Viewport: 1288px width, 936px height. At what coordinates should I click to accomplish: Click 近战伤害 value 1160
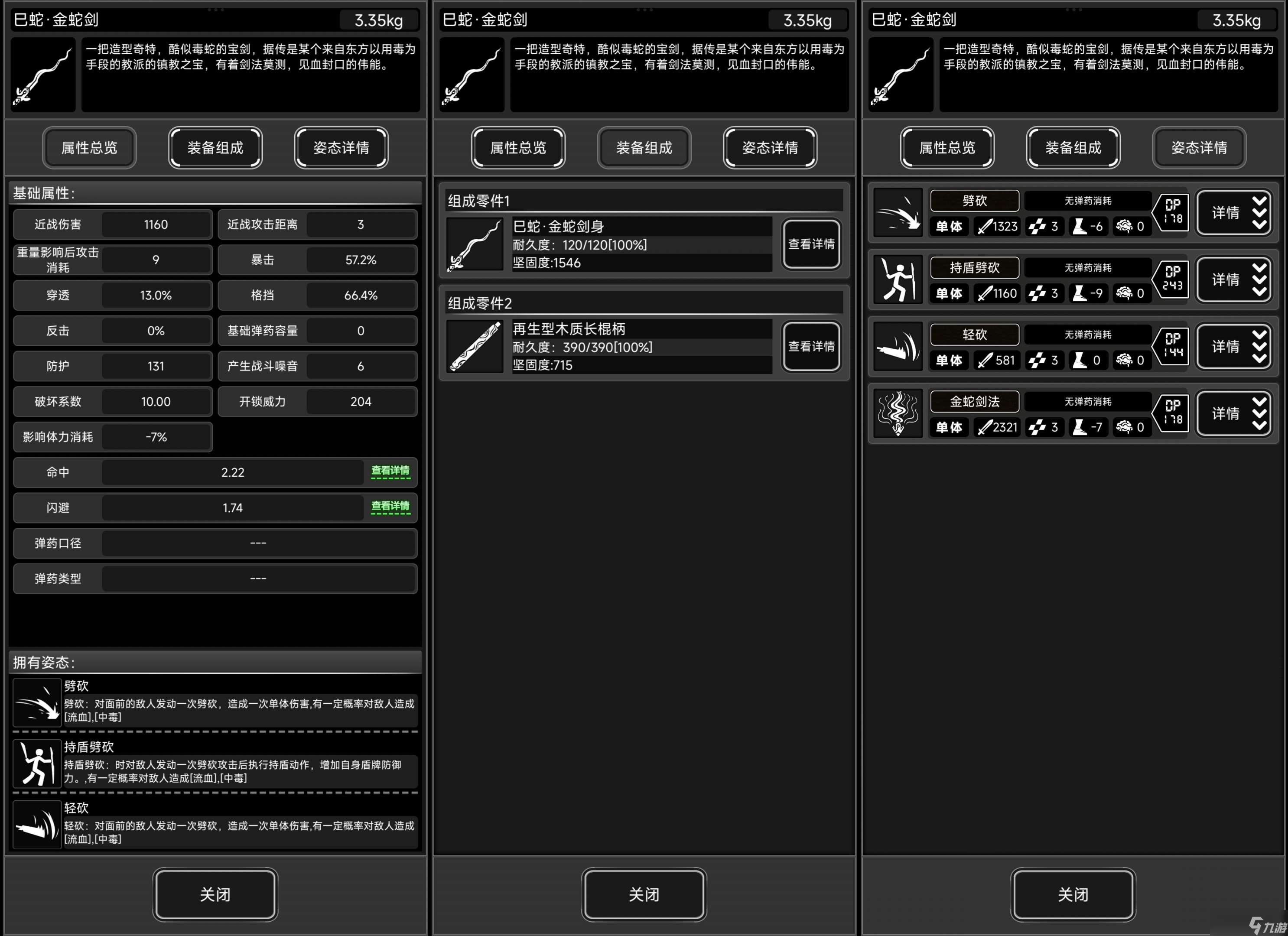[156, 224]
